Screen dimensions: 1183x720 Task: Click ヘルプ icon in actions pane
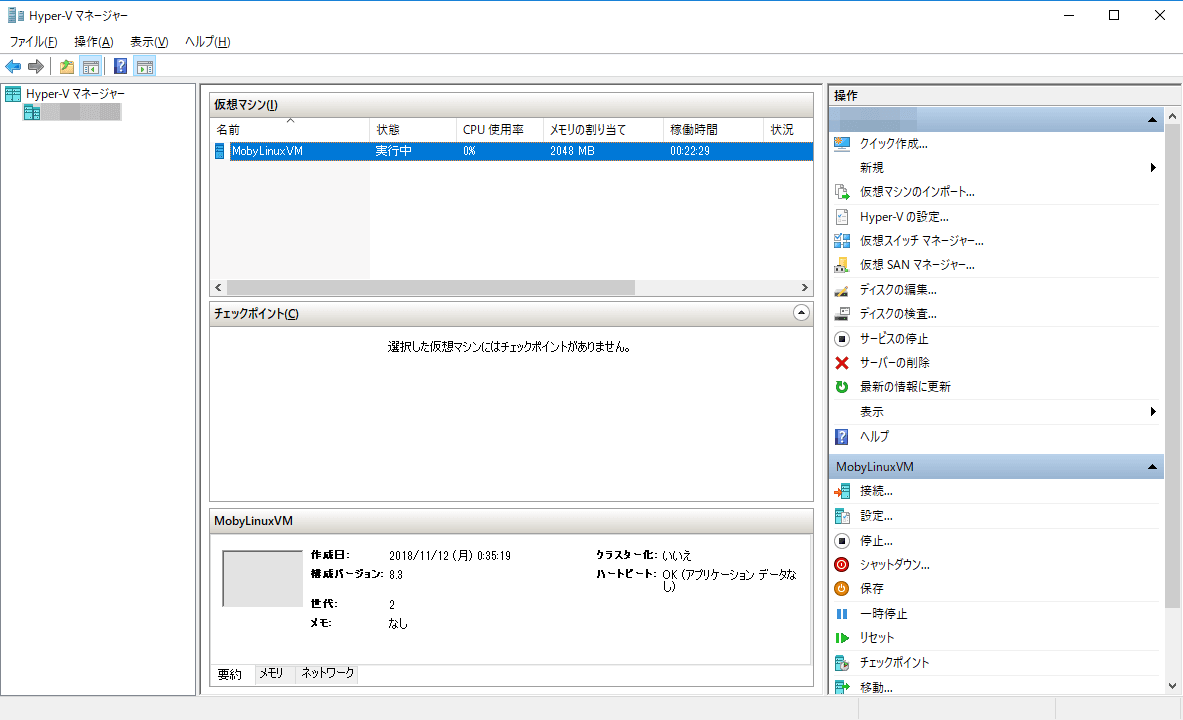click(x=842, y=436)
